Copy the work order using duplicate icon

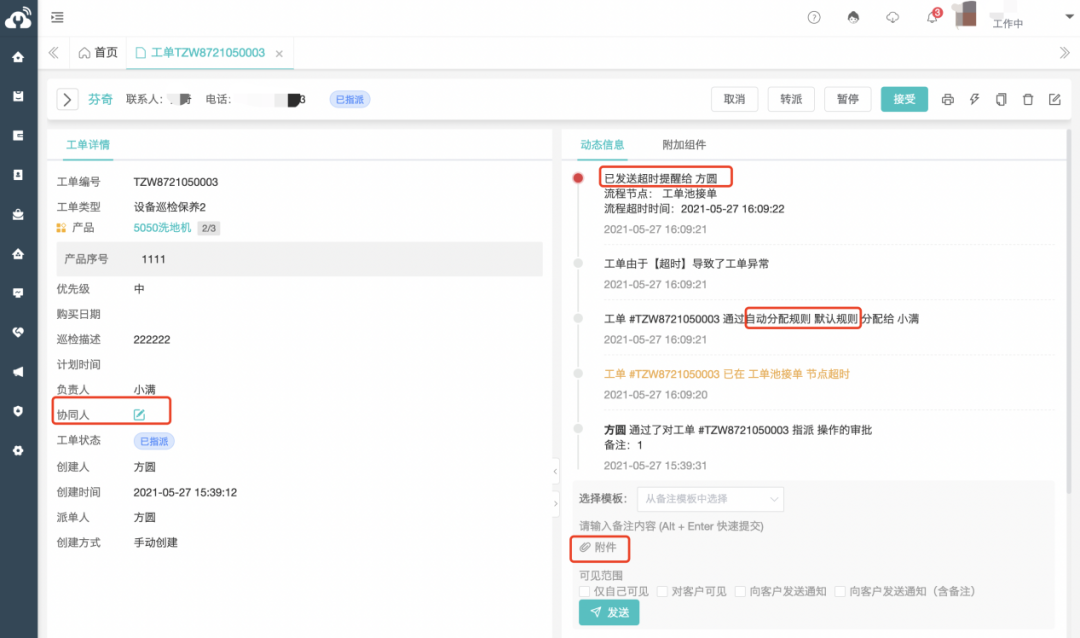coord(1001,99)
